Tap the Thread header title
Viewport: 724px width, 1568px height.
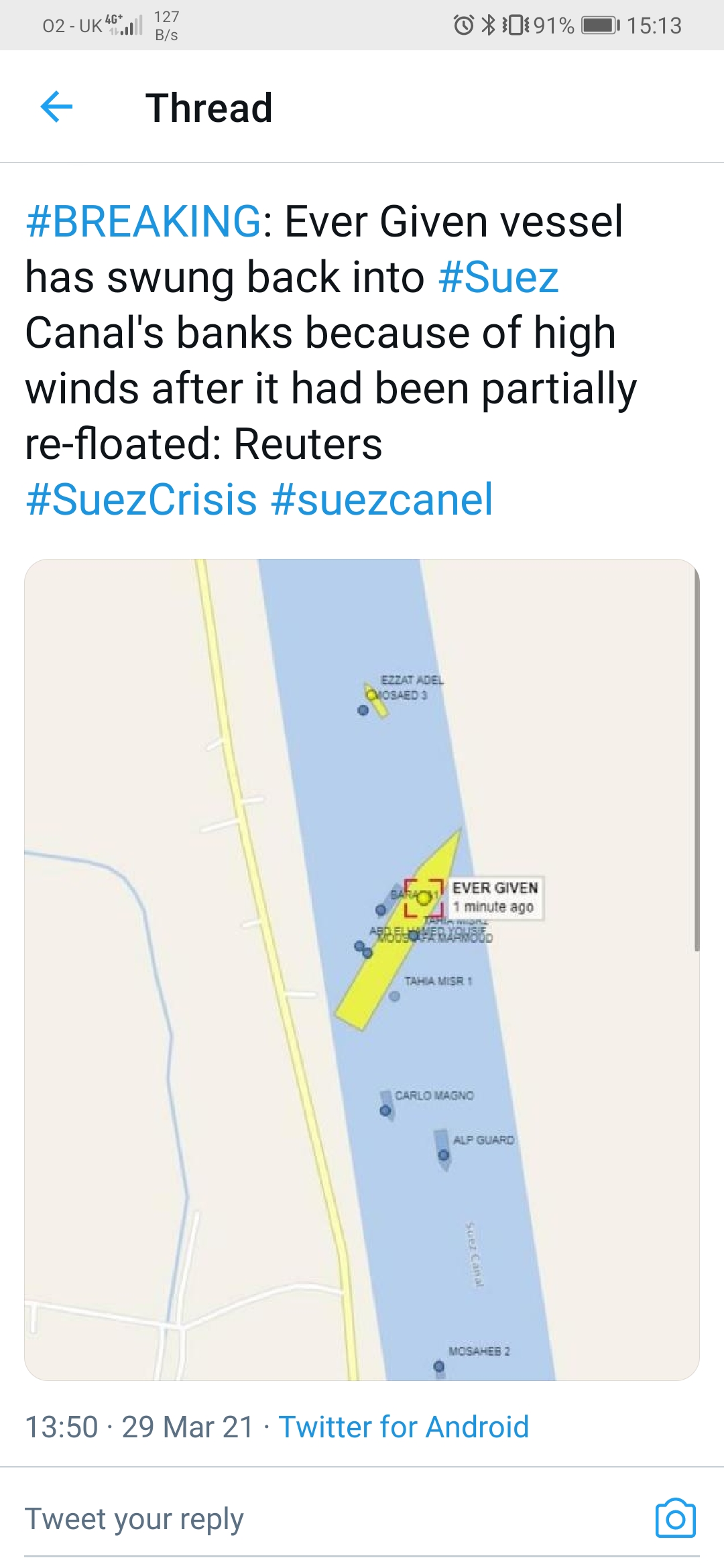tap(209, 108)
